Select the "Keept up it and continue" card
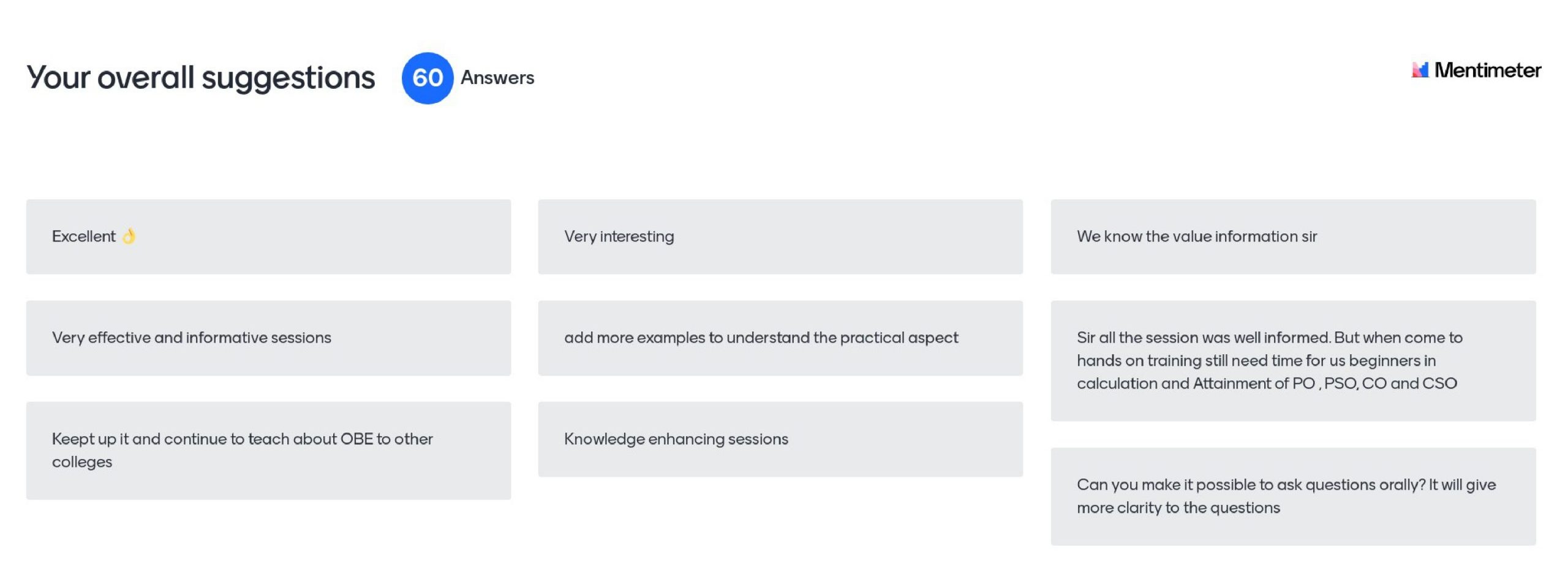This screenshot has width=1568, height=584. (268, 450)
